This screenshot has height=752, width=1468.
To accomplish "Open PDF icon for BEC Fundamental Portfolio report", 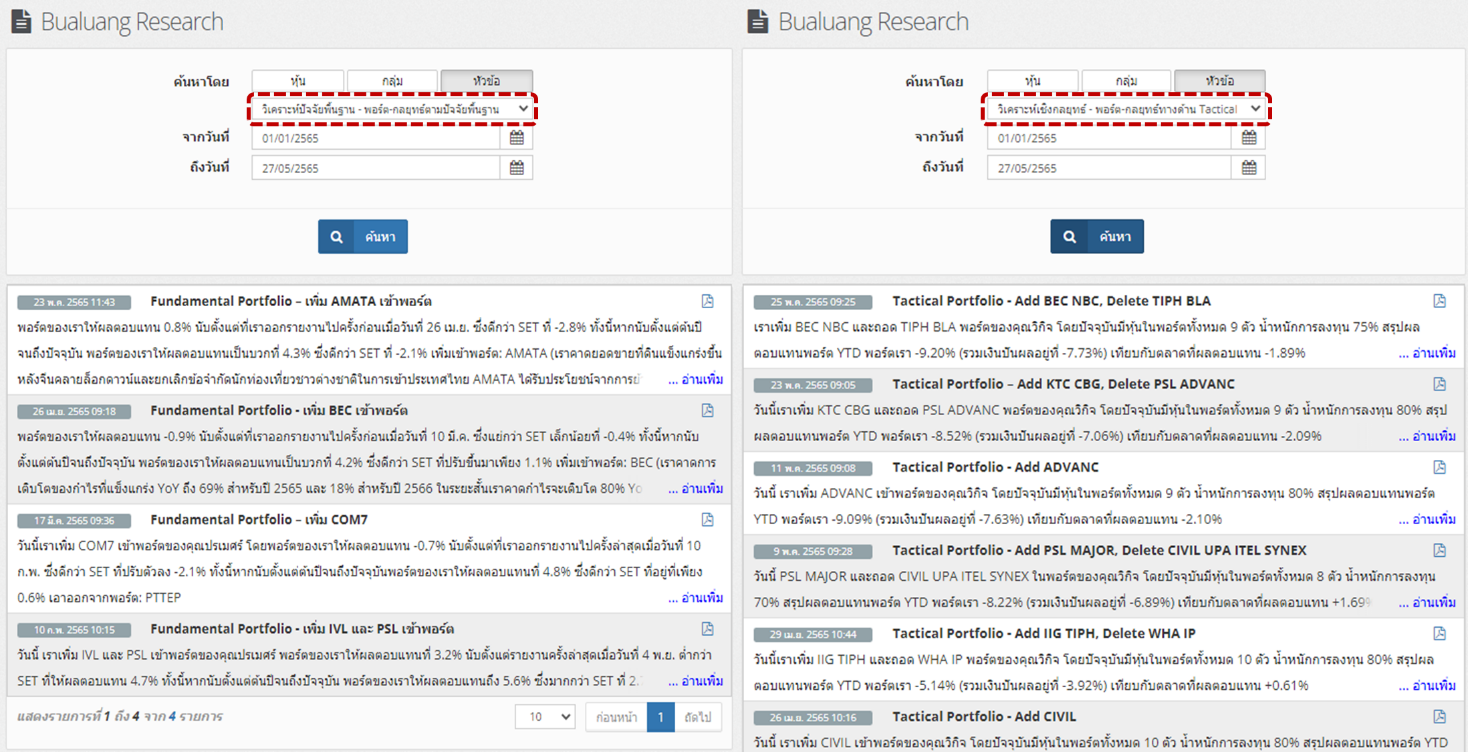I will (x=707, y=410).
